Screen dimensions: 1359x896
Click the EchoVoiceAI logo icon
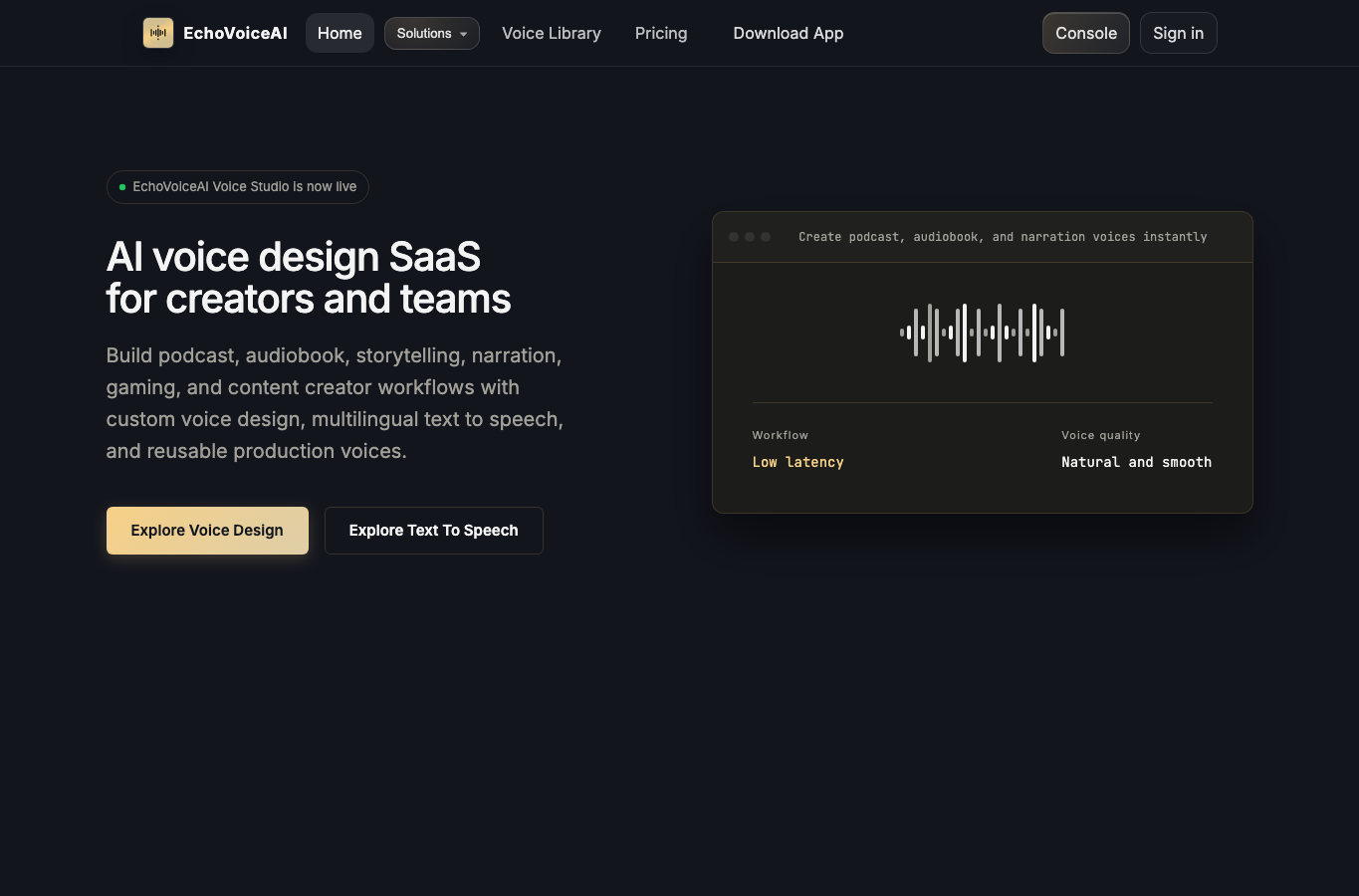point(158,33)
